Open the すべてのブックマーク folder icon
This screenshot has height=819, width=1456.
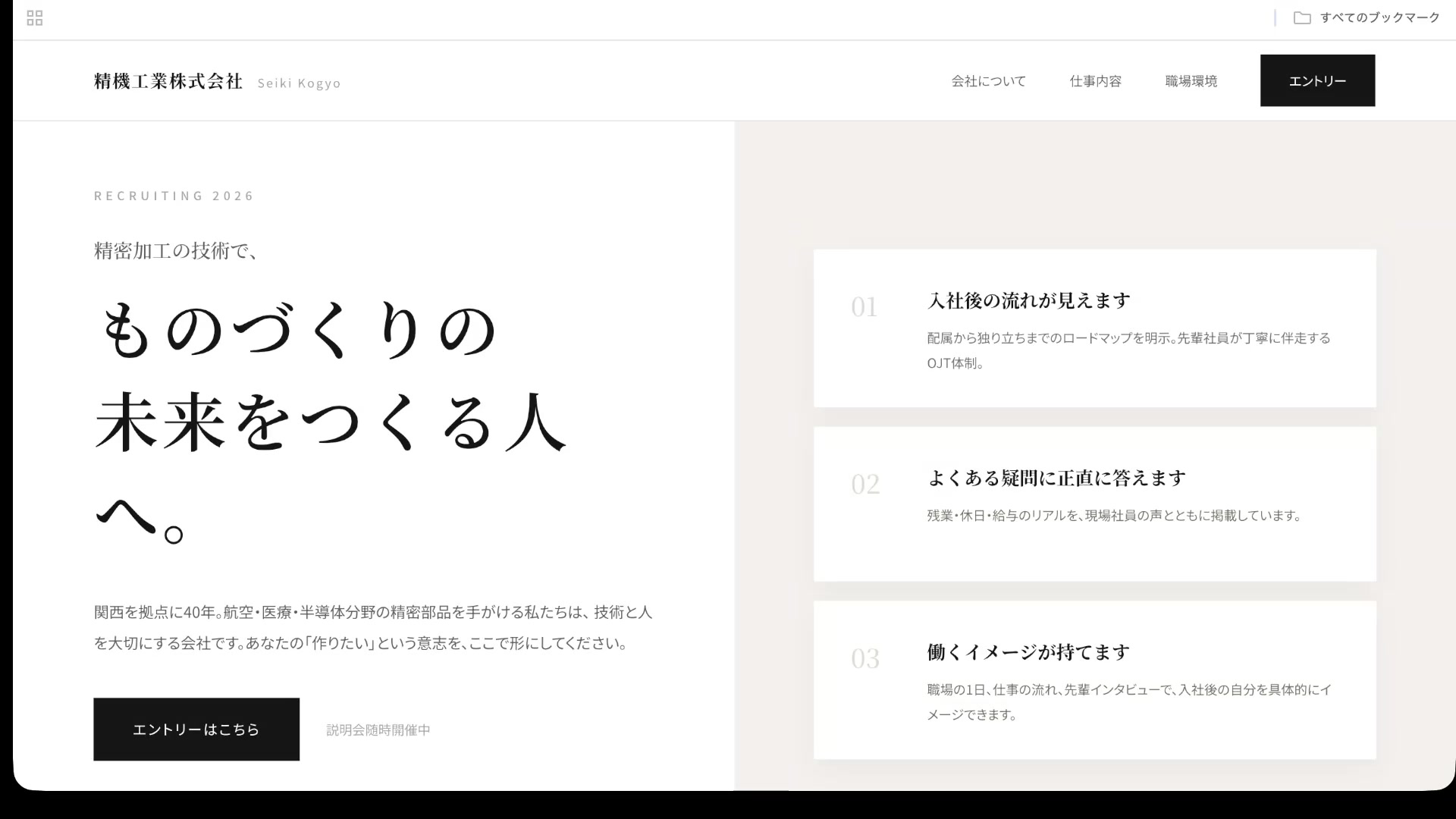pyautogui.click(x=1302, y=17)
